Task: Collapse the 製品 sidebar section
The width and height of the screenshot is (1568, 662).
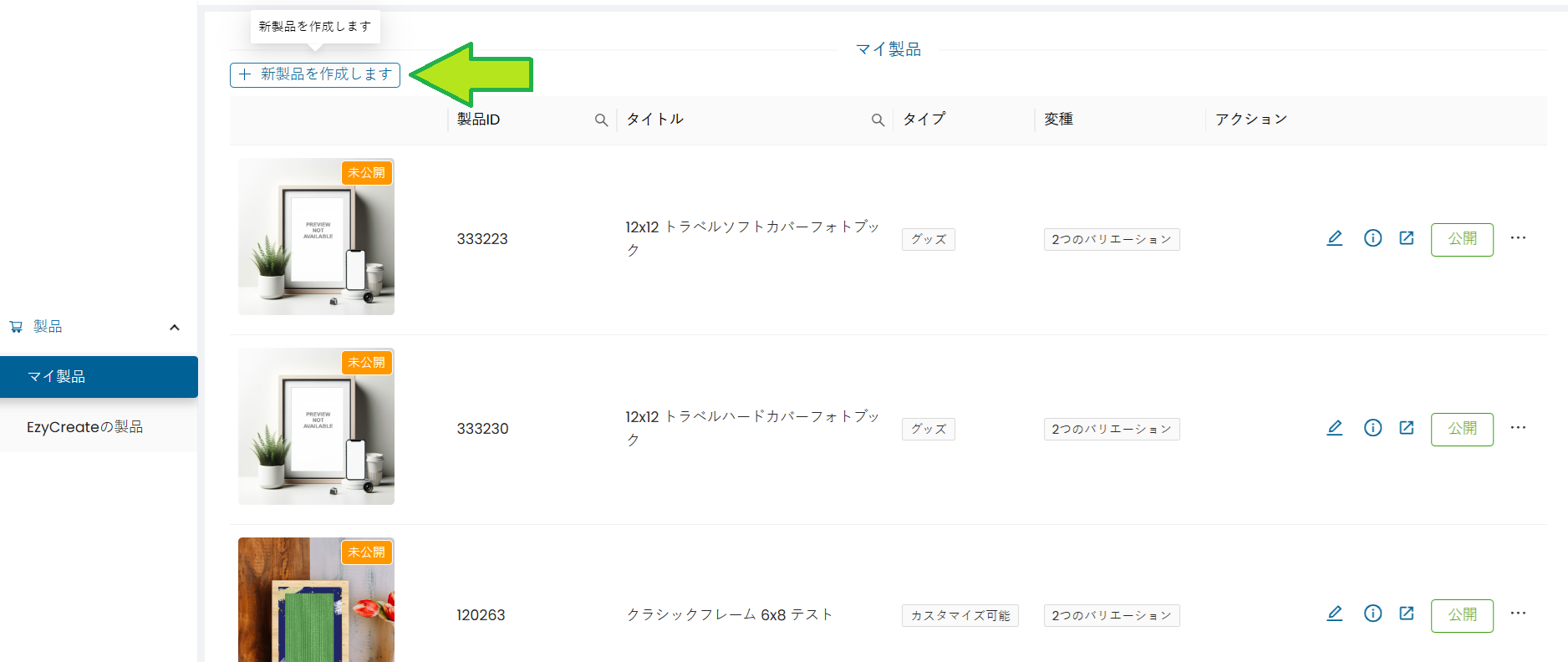Action: pos(175,327)
